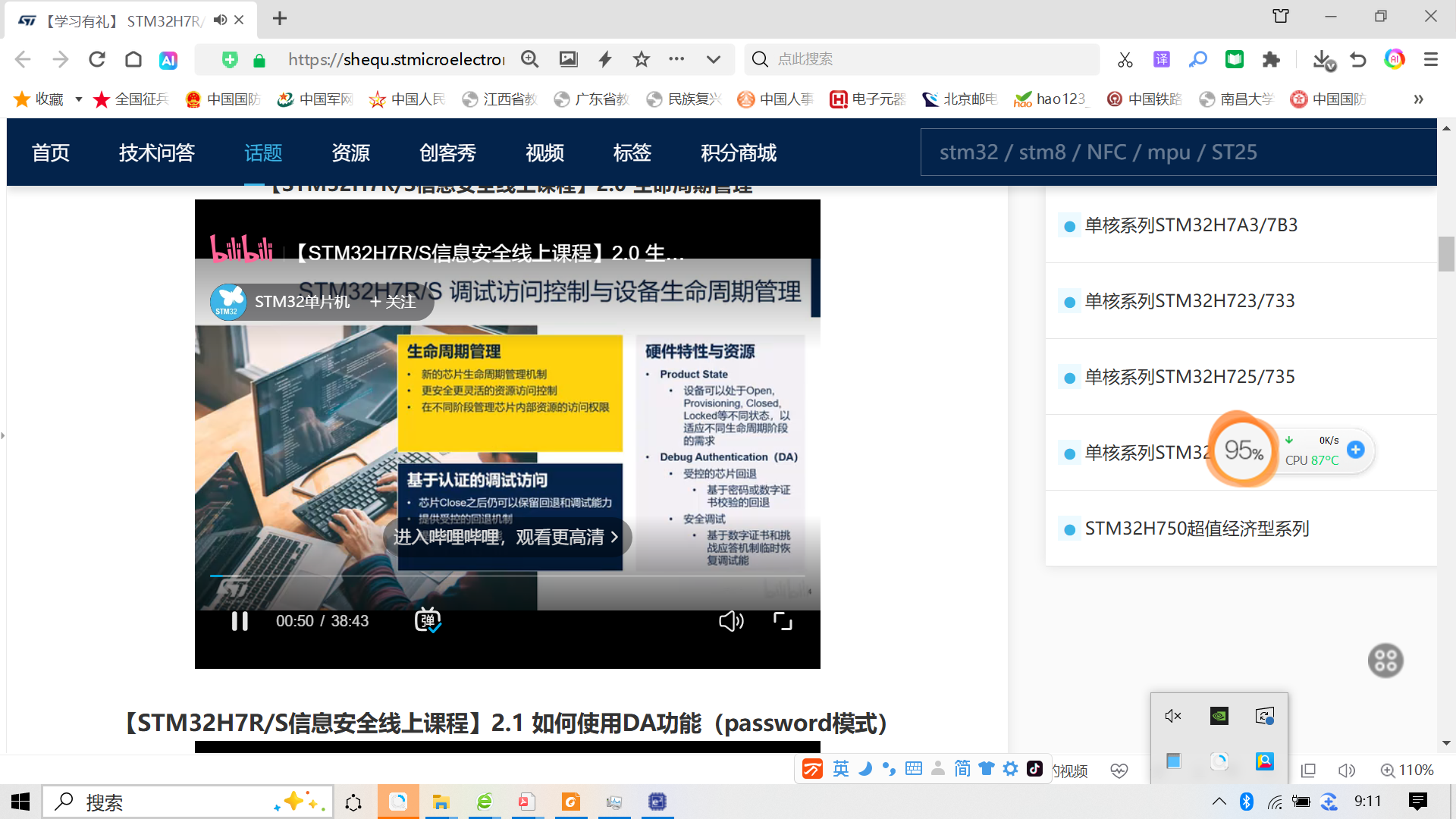Screen dimensions: 1456x819
Task: Open the 积分商城 navigation tab
Action: tap(739, 152)
